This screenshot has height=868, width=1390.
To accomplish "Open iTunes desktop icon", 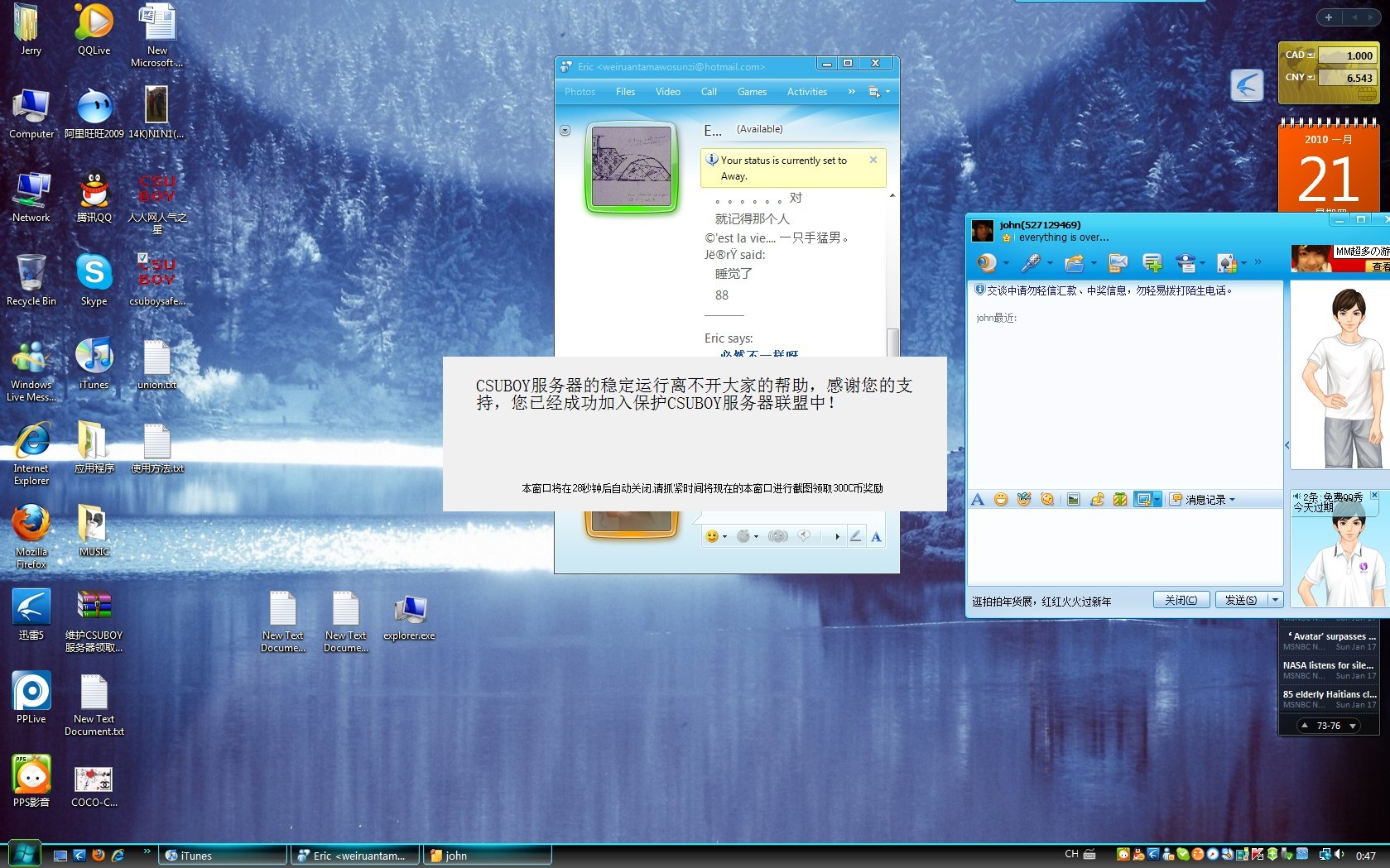I will tap(94, 363).
